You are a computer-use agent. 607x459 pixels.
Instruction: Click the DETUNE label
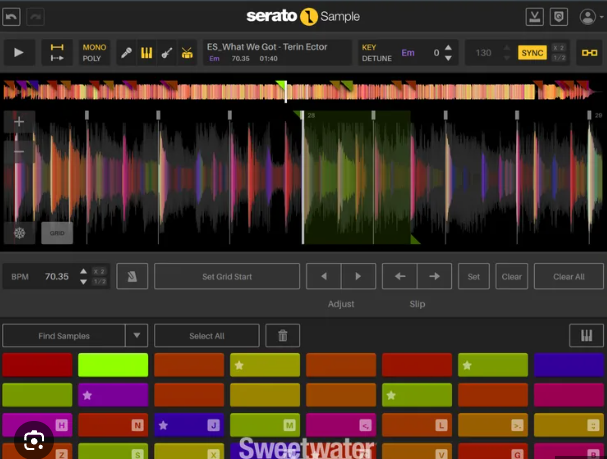pyautogui.click(x=377, y=58)
